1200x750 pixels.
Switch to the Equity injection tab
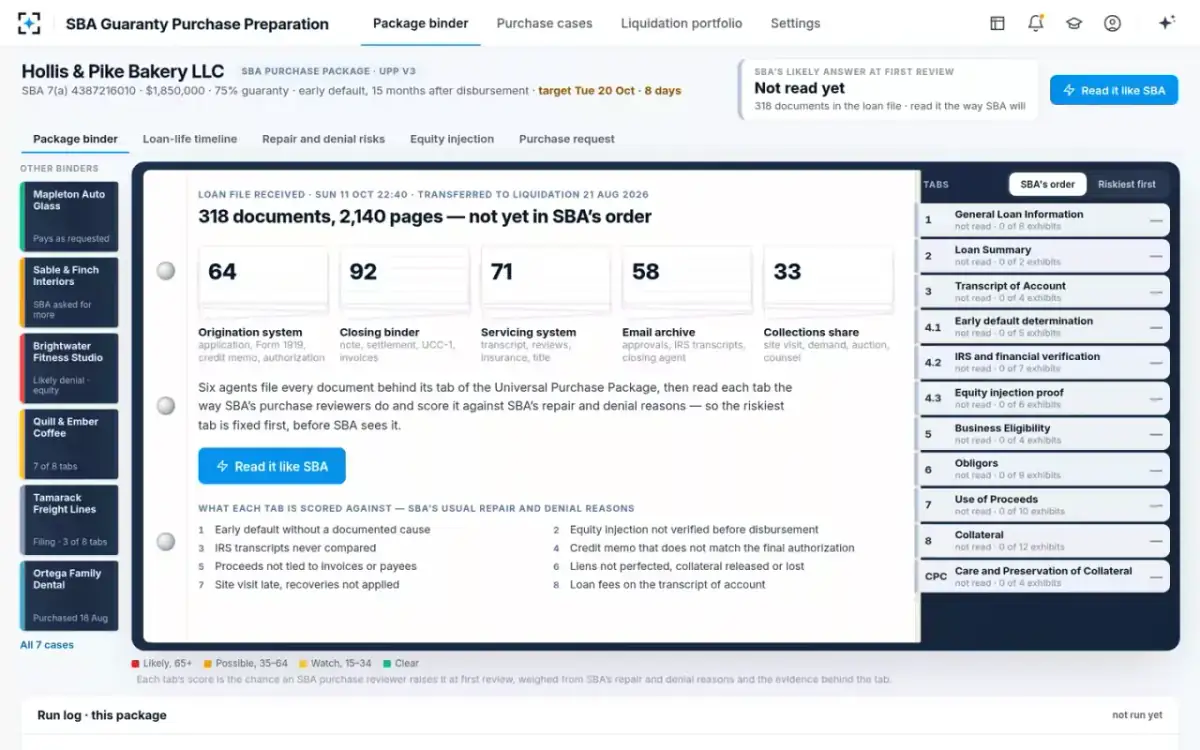[452, 139]
